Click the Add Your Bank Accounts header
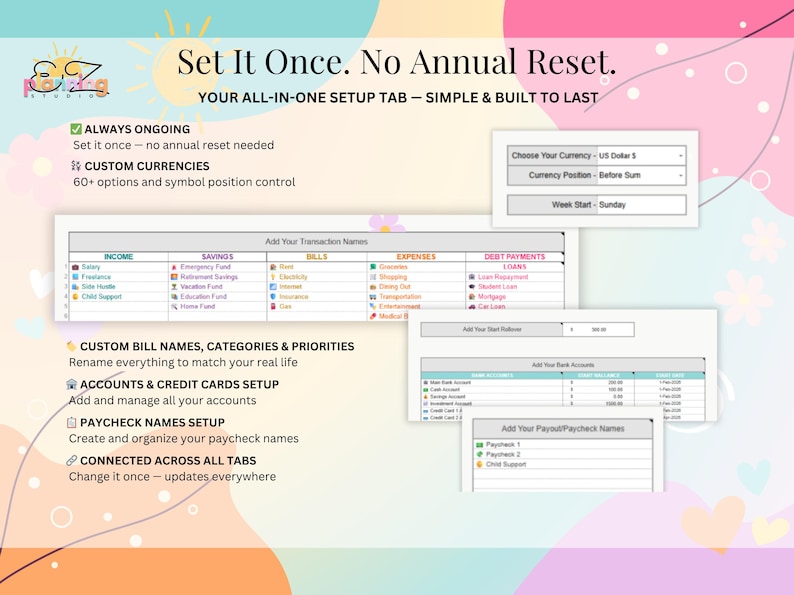 coord(563,365)
